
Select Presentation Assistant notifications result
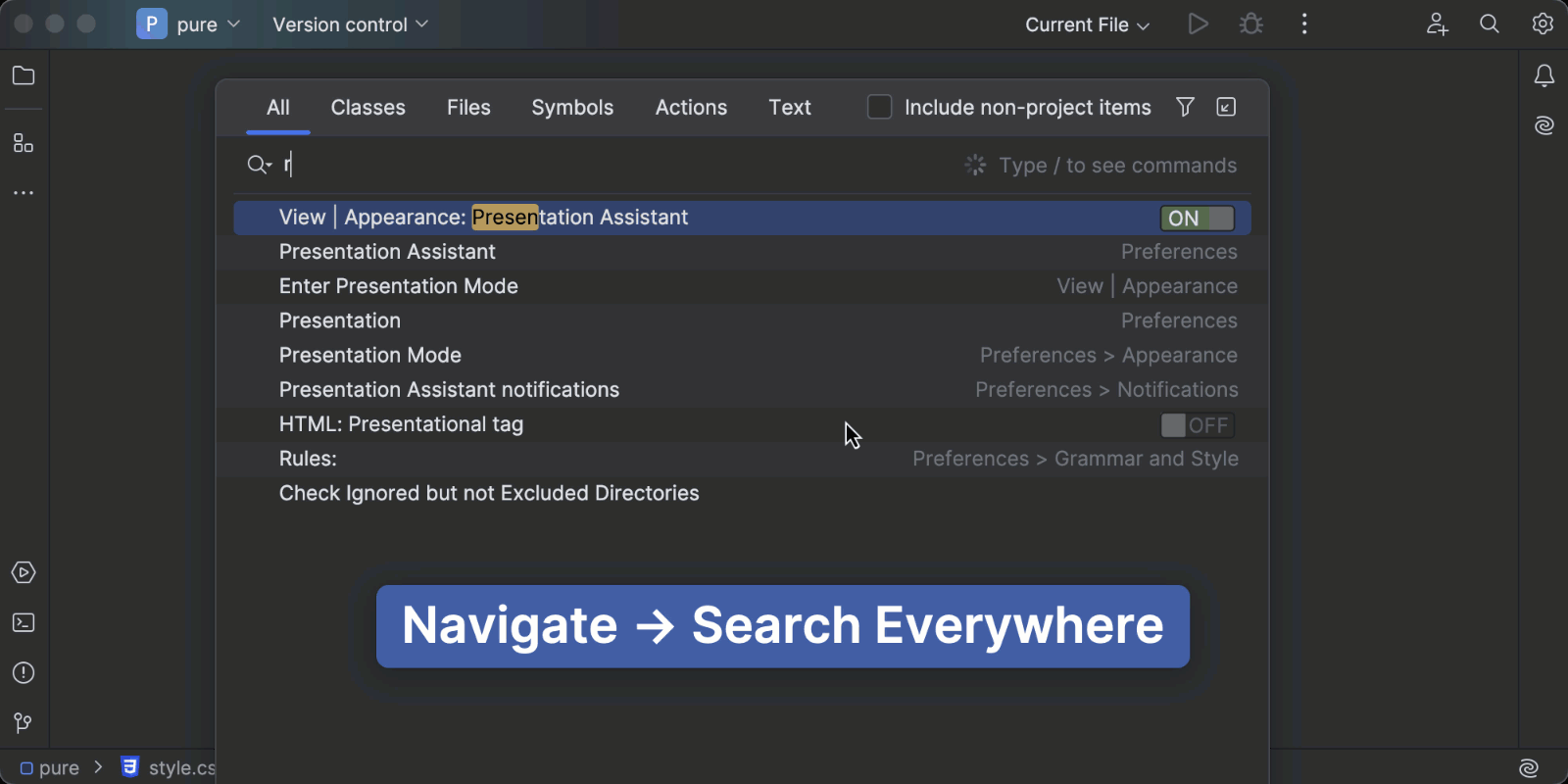pos(742,390)
